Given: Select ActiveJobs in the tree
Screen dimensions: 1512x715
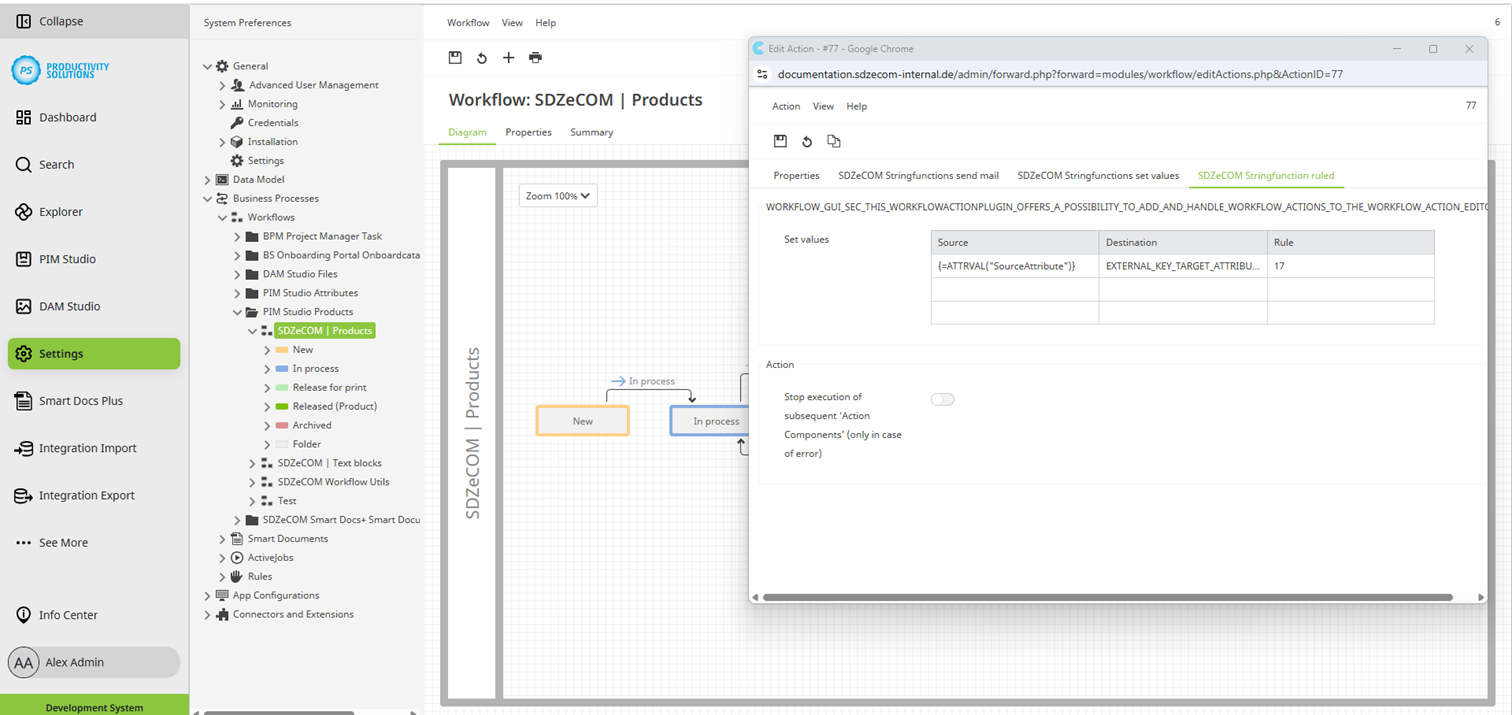Looking at the screenshot, I should click(270, 558).
